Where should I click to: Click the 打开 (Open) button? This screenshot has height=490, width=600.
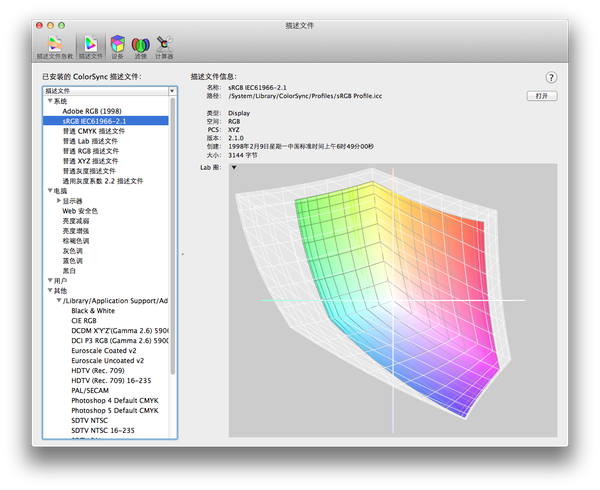(x=541, y=96)
